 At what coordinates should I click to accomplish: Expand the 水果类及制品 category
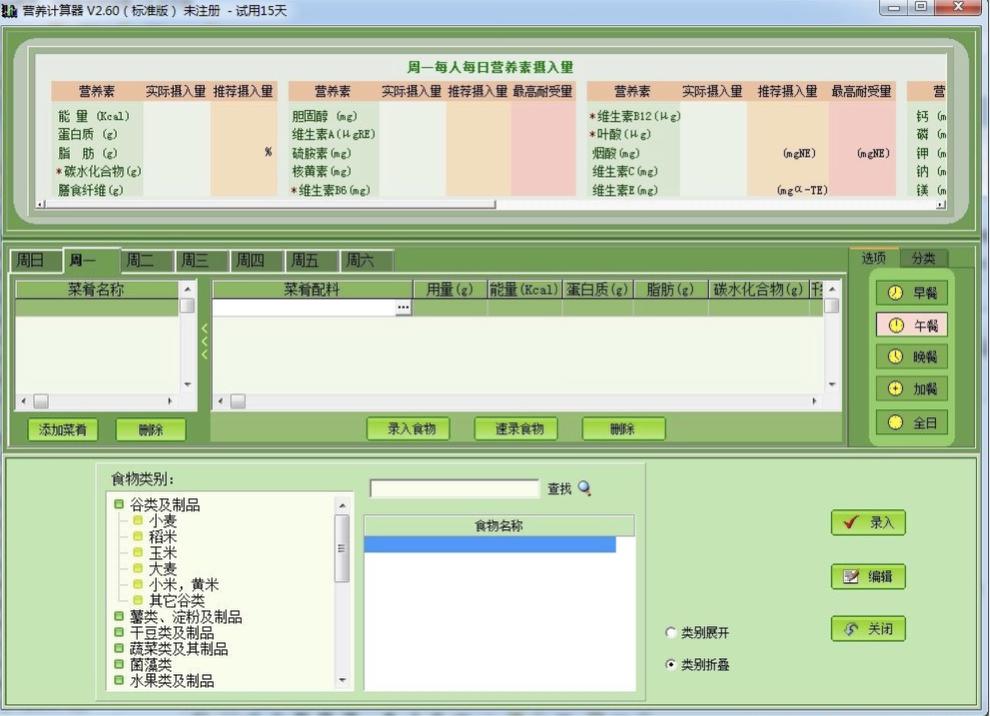click(x=119, y=680)
